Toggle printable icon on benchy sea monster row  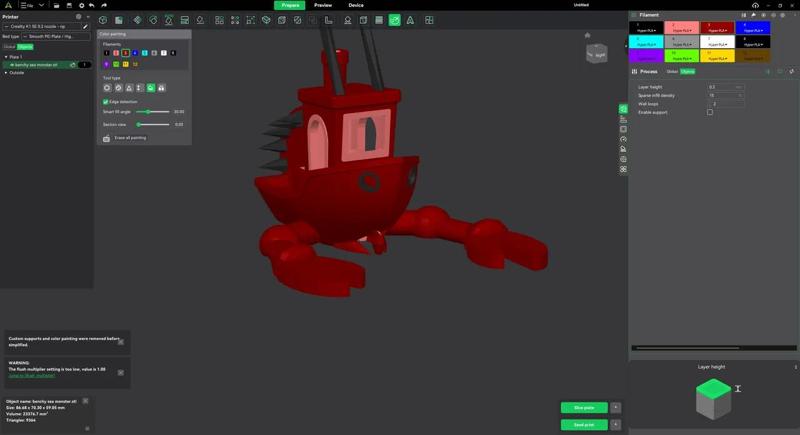[x=73, y=65]
